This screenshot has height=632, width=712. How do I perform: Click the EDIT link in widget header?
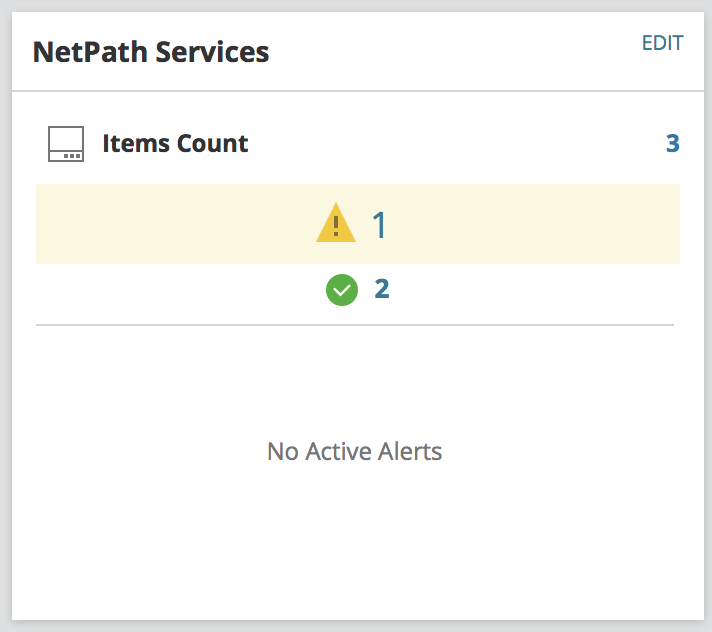(662, 43)
